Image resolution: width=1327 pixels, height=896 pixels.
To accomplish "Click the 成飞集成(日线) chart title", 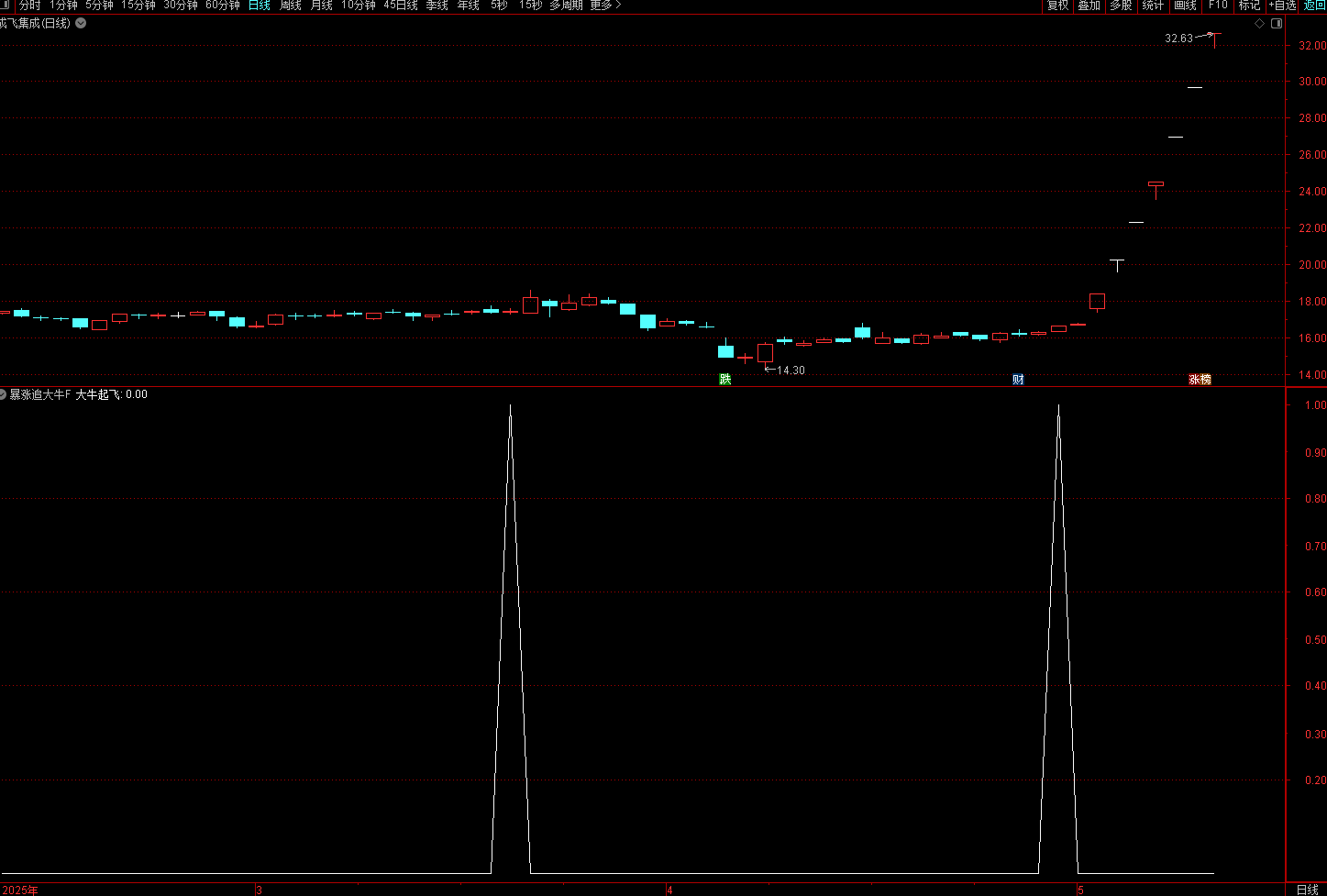I will (x=35, y=23).
